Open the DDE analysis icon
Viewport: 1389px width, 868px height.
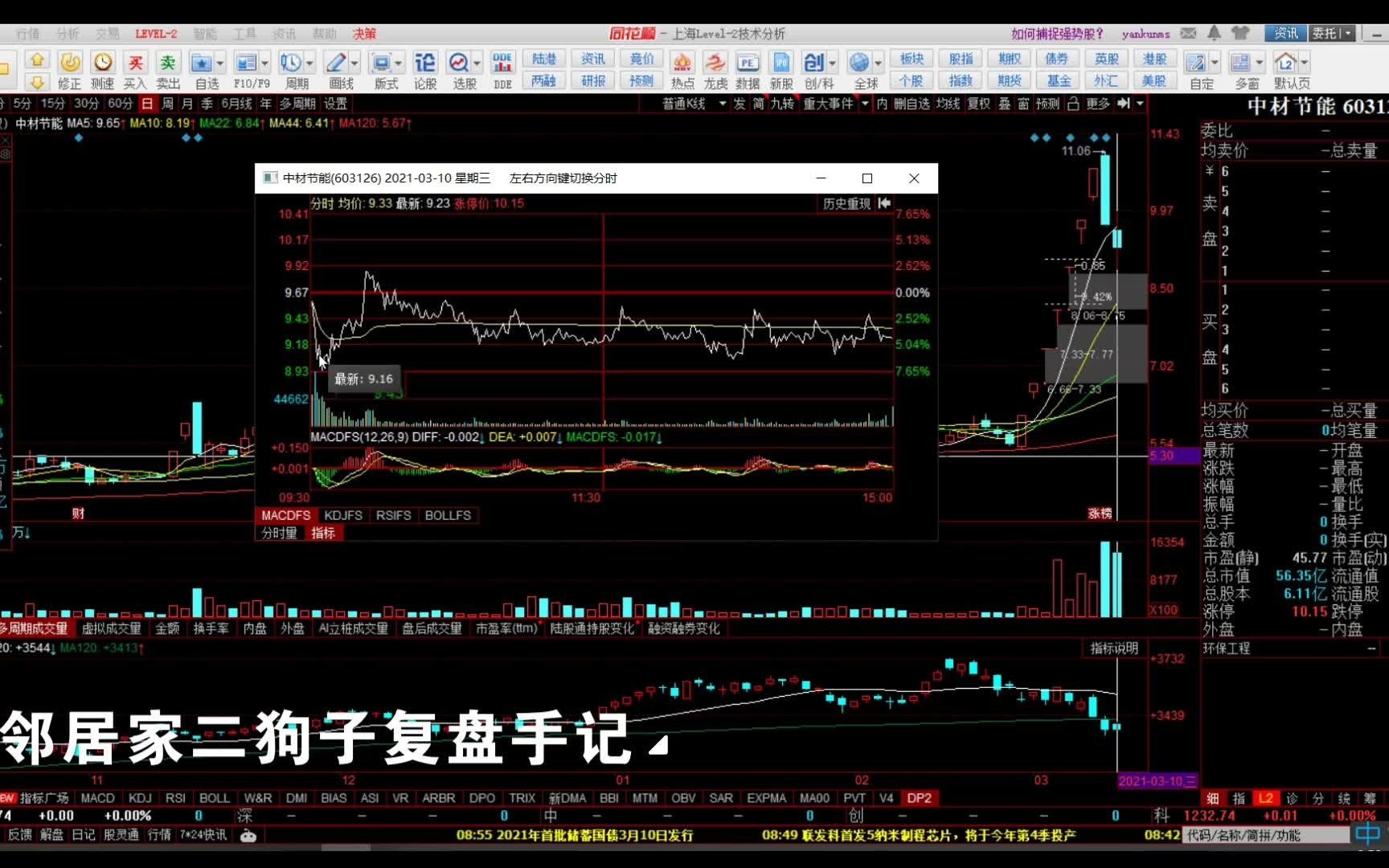(x=503, y=63)
